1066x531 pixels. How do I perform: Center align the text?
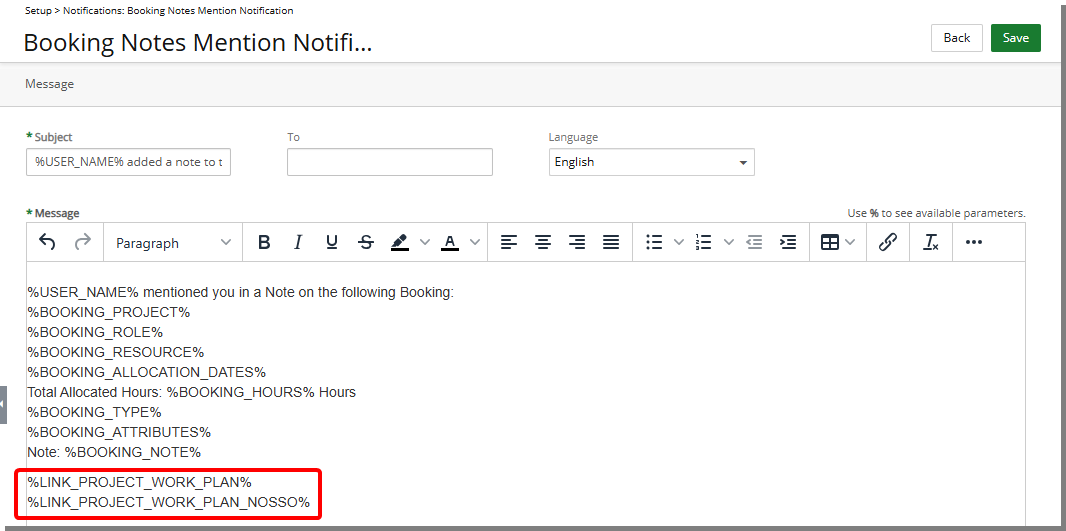[x=543, y=242]
